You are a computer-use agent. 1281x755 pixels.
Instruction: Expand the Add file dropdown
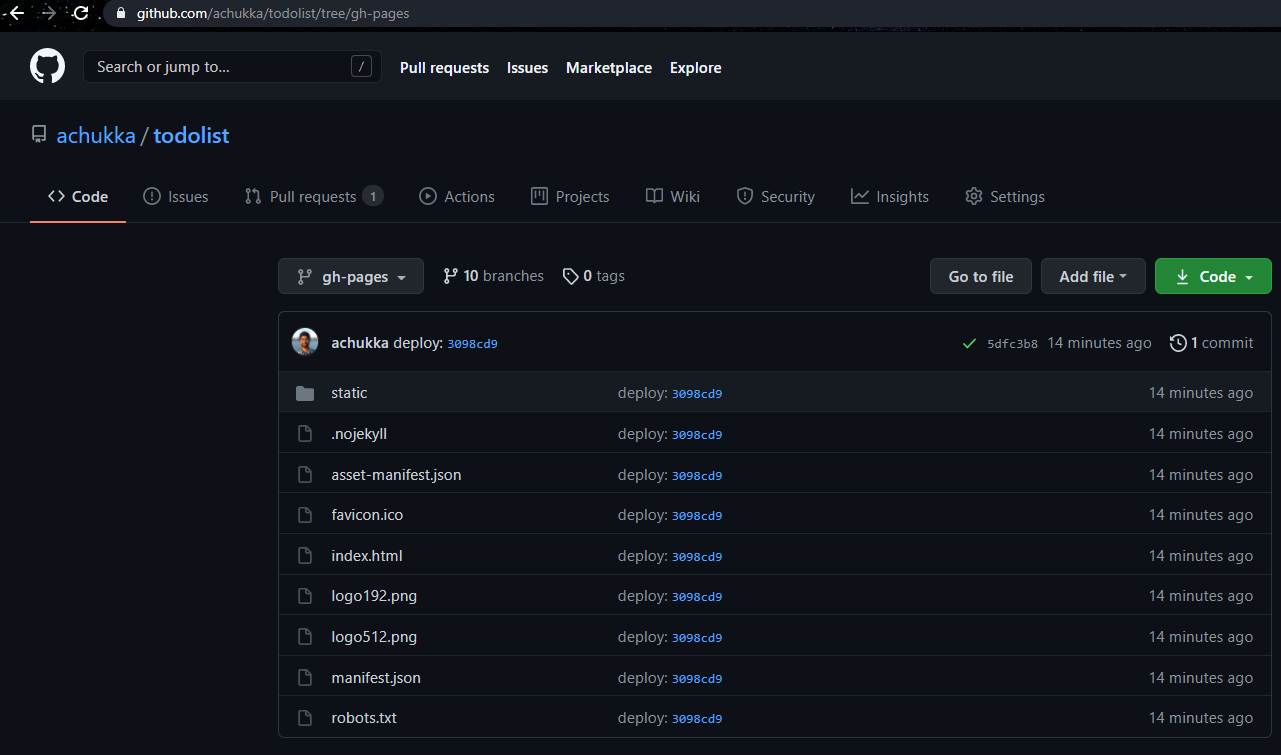point(1093,277)
